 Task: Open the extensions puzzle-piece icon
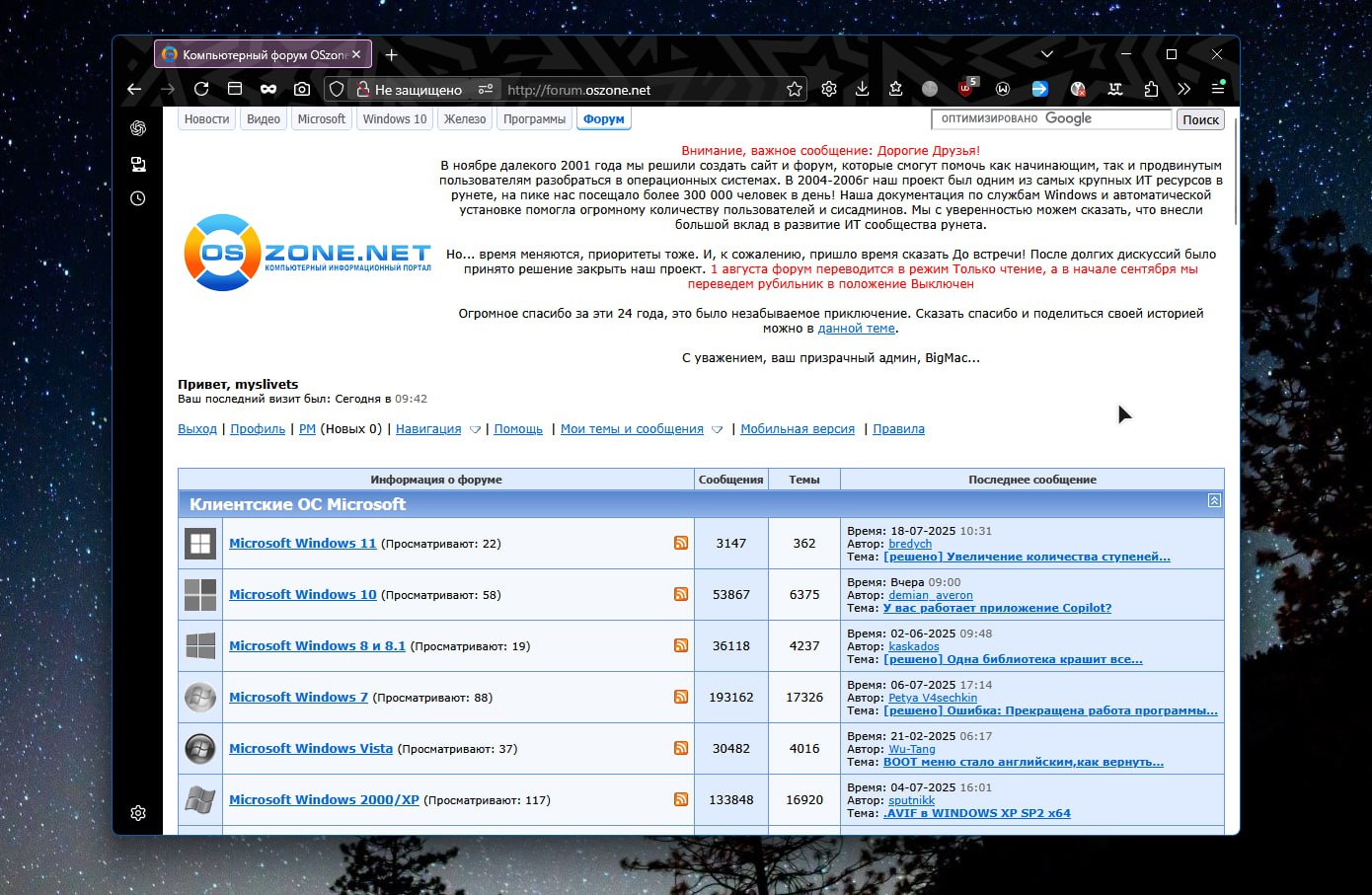point(1151,89)
